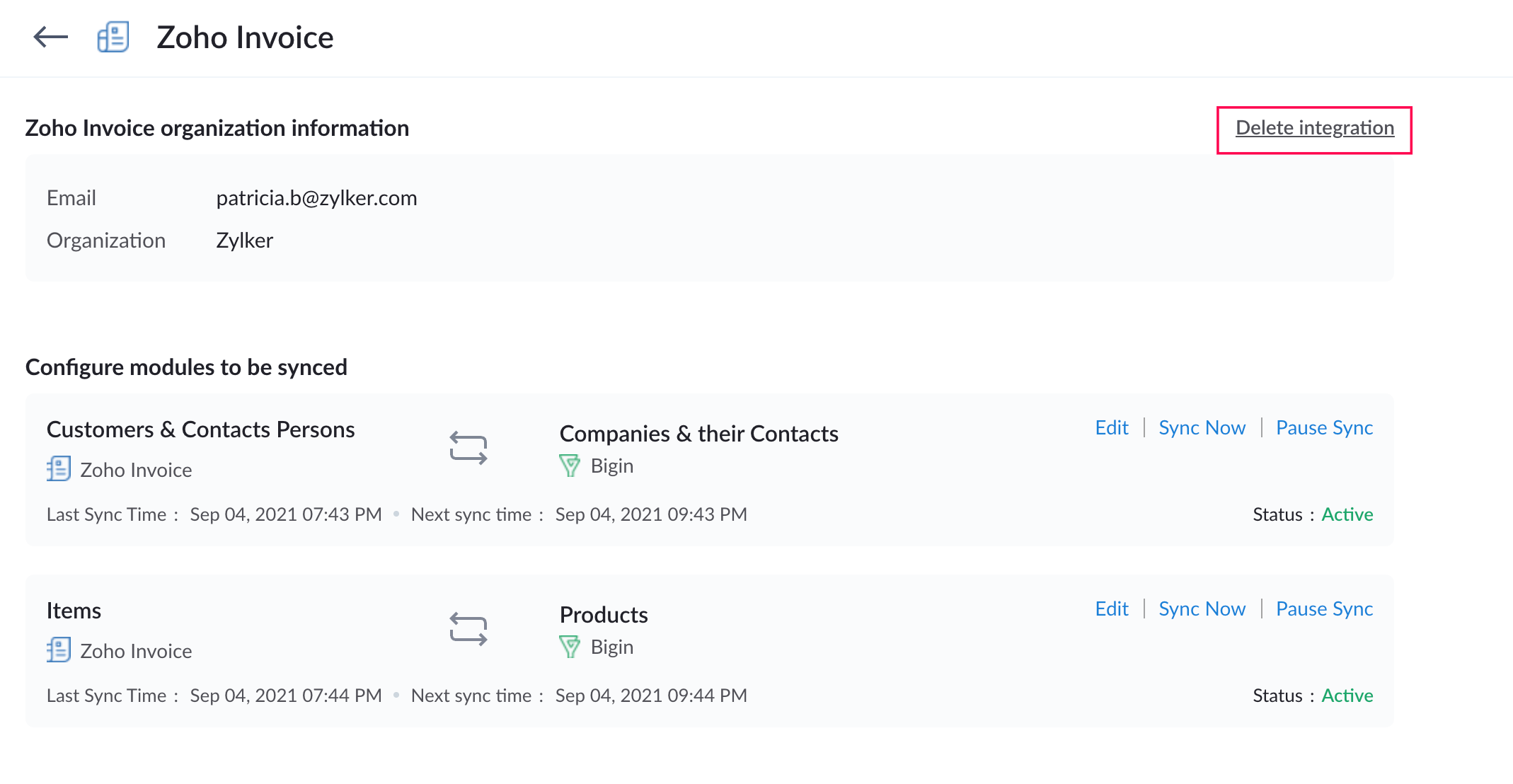The height and width of the screenshot is (784, 1513).
Task: Sync Now for the Items module
Action: [1202, 609]
